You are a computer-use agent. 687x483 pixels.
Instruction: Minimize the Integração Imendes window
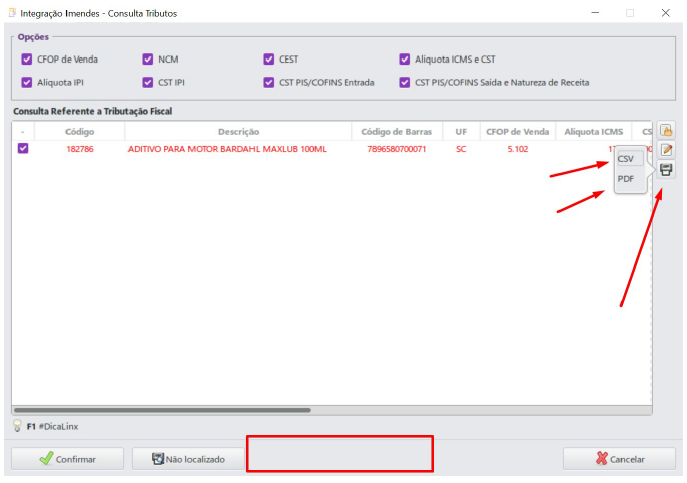pos(595,13)
